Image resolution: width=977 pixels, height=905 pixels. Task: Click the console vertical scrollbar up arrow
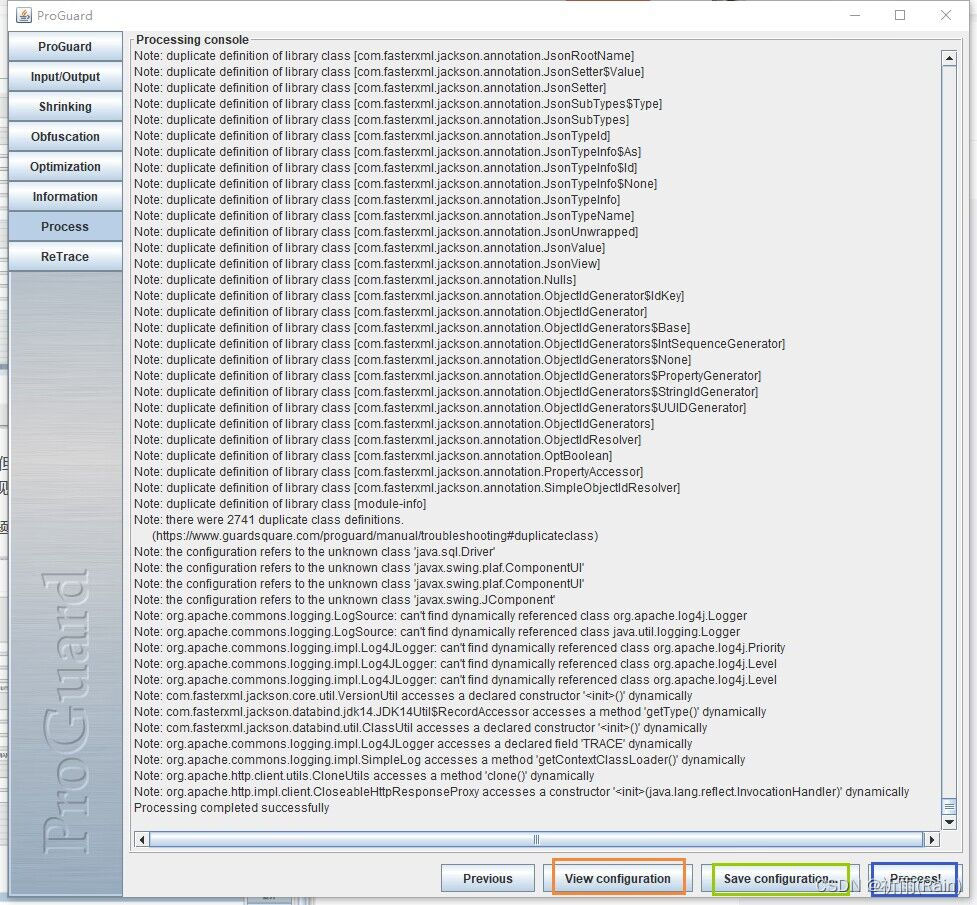coord(949,59)
